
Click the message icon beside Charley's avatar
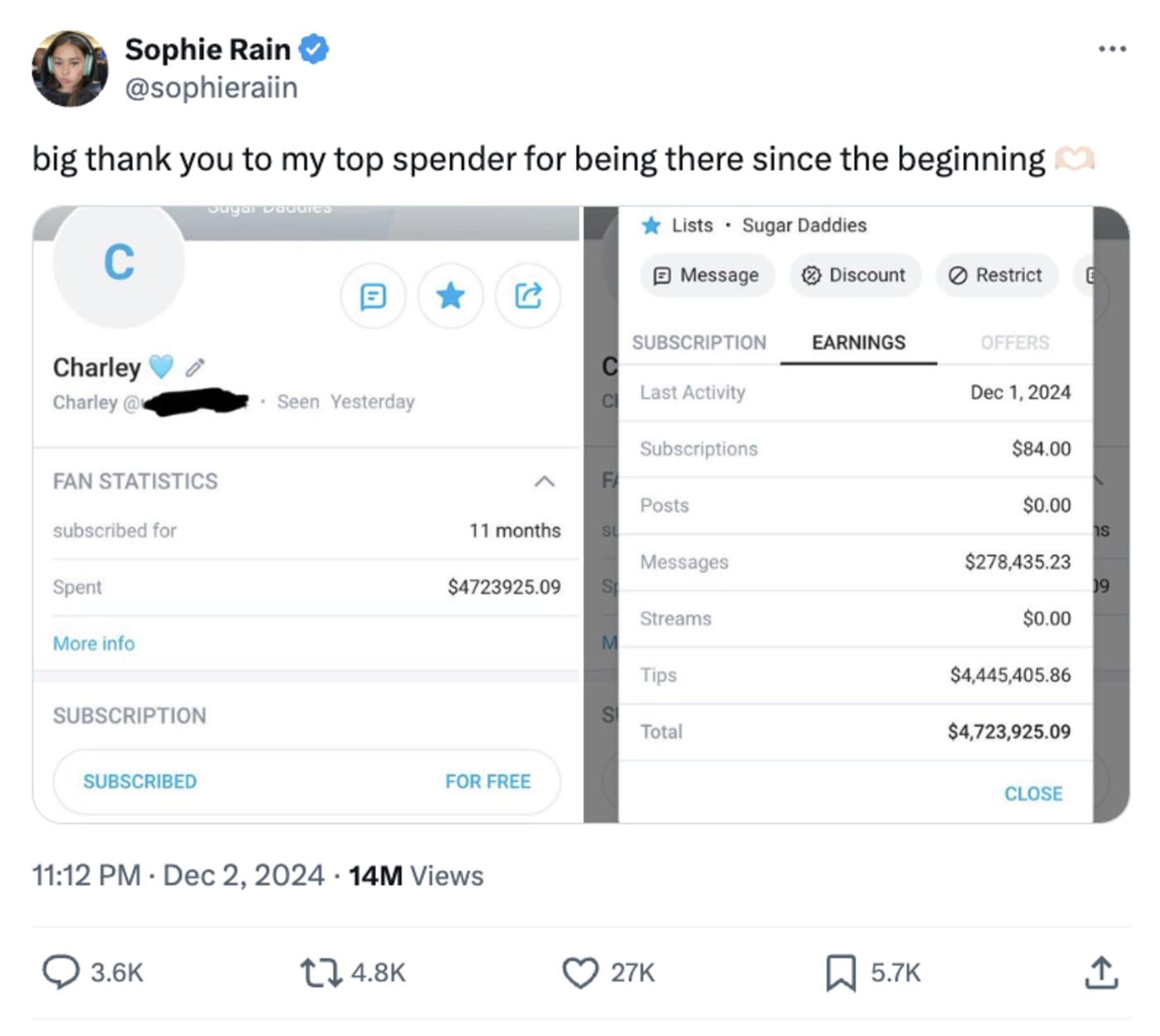[374, 296]
